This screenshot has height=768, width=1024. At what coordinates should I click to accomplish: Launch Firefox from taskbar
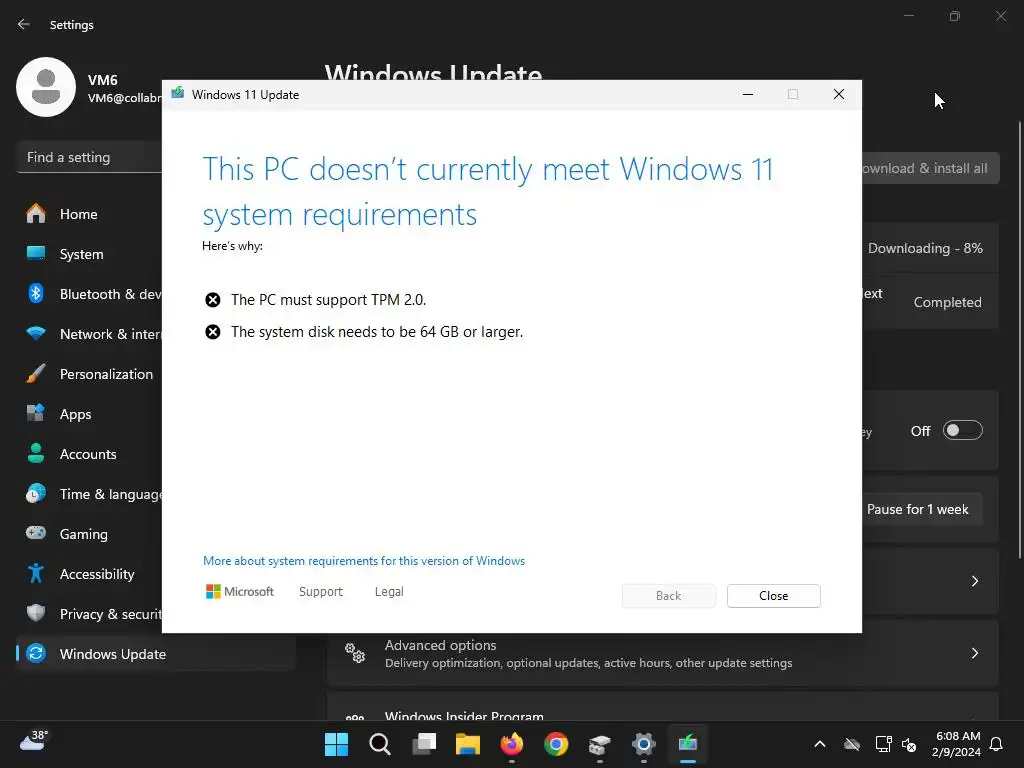[512, 744]
